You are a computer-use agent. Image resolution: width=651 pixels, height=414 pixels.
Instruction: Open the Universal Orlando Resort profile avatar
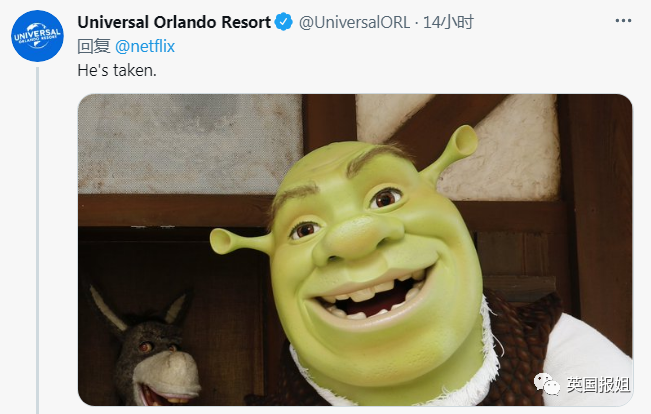37,36
